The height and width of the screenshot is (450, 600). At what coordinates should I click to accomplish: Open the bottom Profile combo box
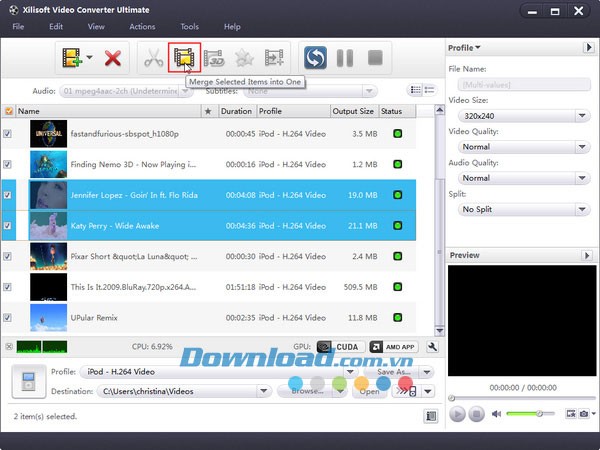point(218,372)
